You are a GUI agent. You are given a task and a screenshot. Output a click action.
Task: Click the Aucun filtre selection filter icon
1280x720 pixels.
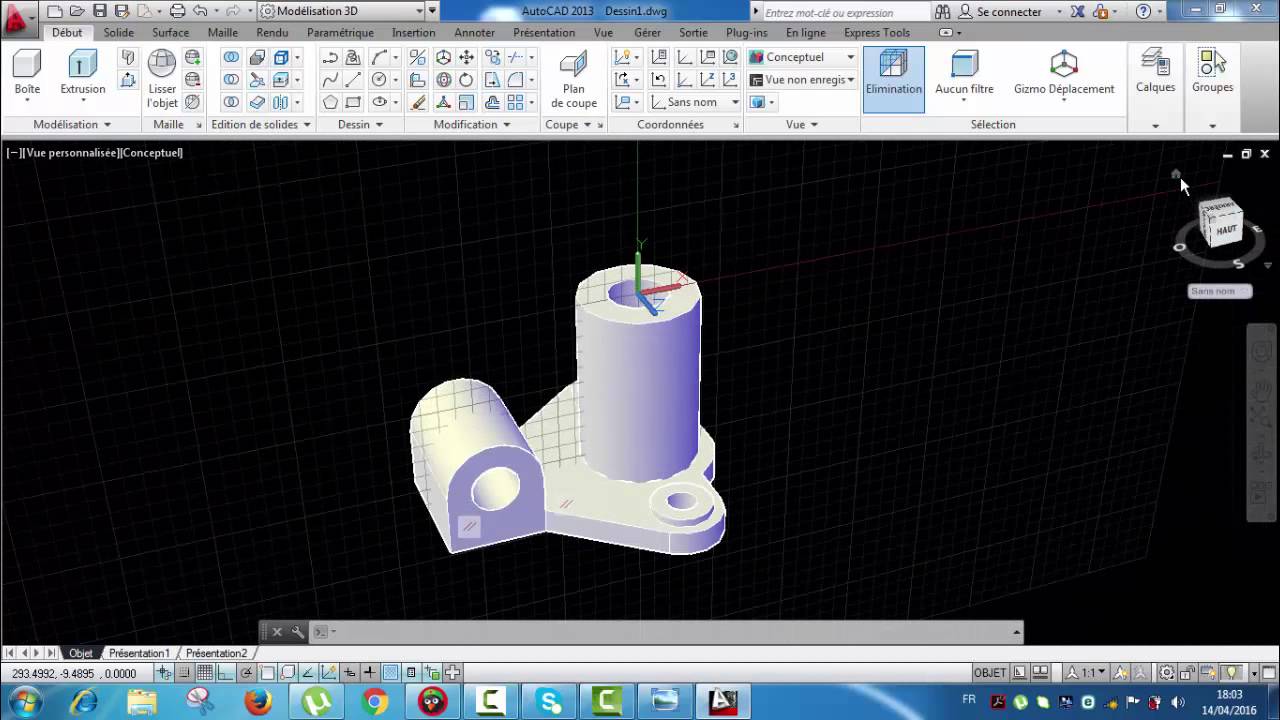pos(964,65)
